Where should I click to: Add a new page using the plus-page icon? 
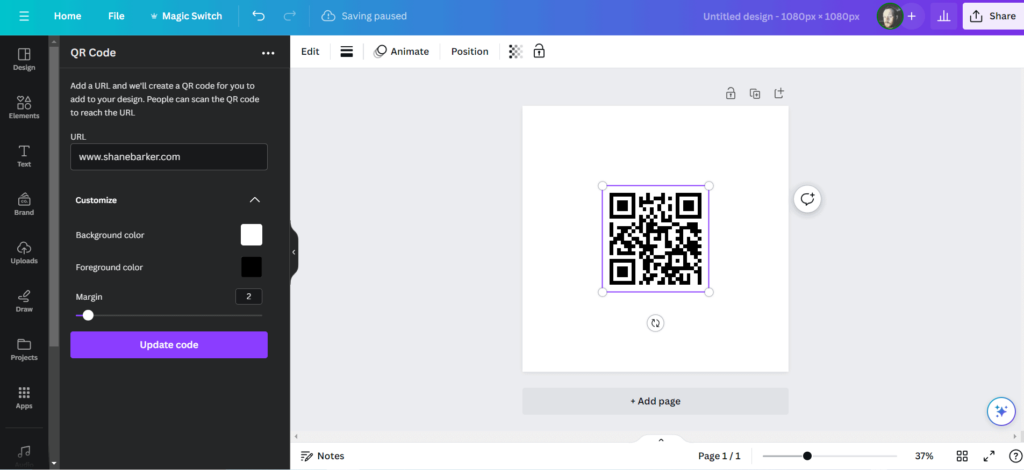point(778,93)
